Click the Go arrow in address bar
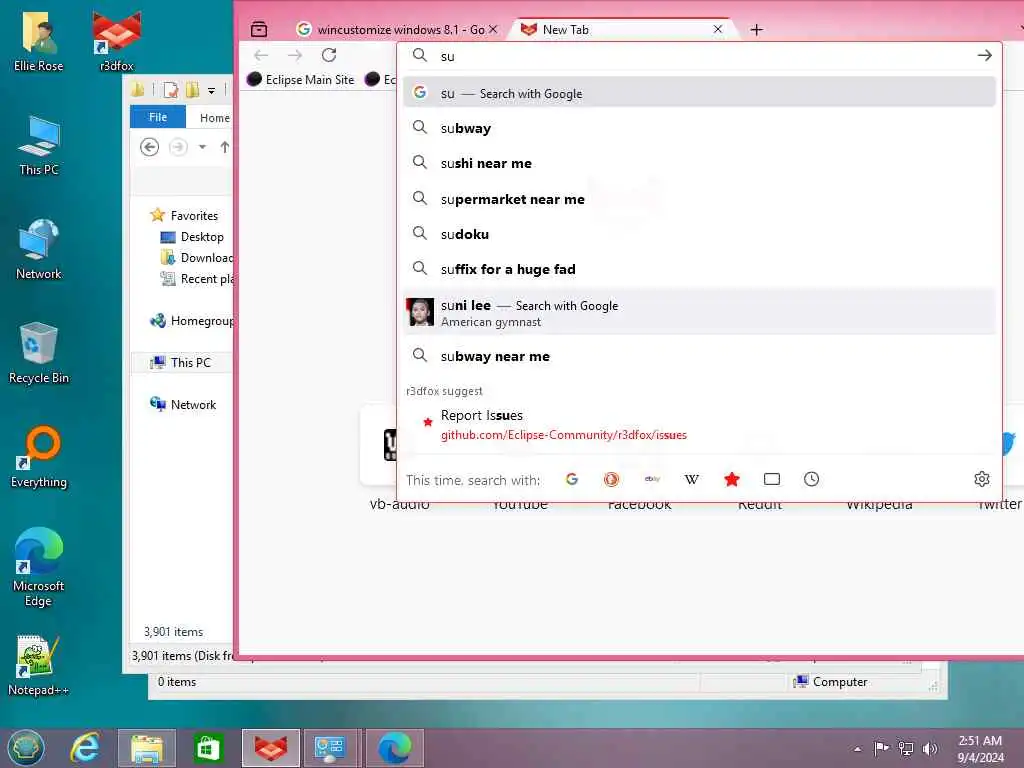The width and height of the screenshot is (1024, 768). click(x=985, y=56)
